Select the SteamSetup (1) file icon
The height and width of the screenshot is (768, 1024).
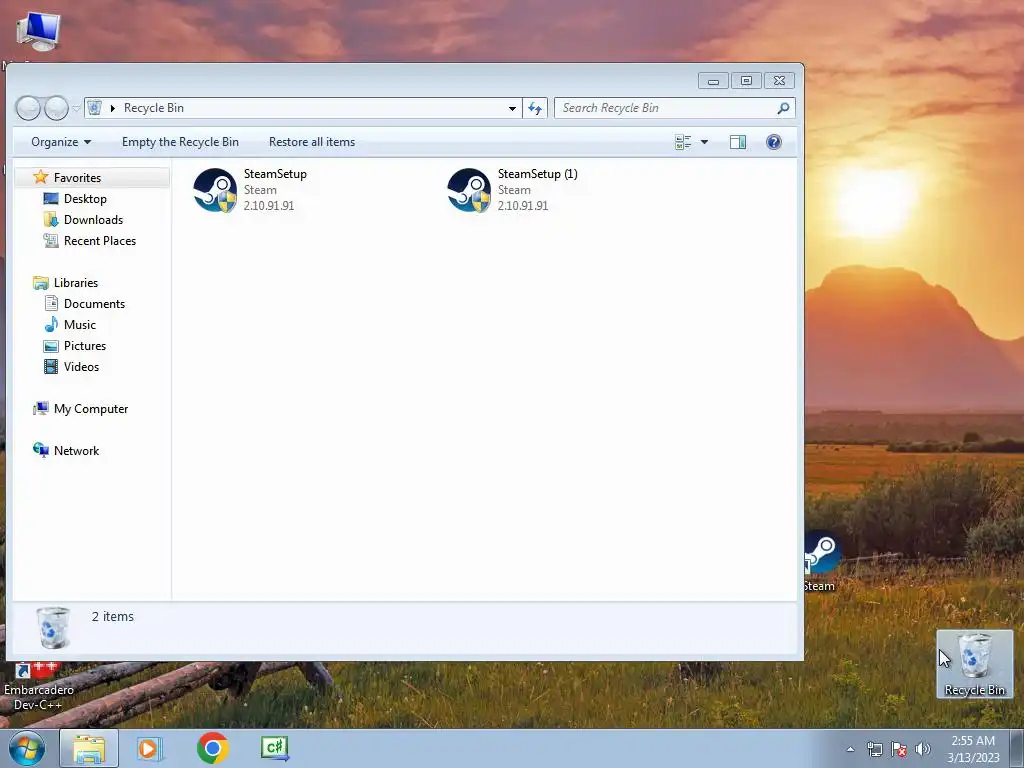[x=469, y=191]
